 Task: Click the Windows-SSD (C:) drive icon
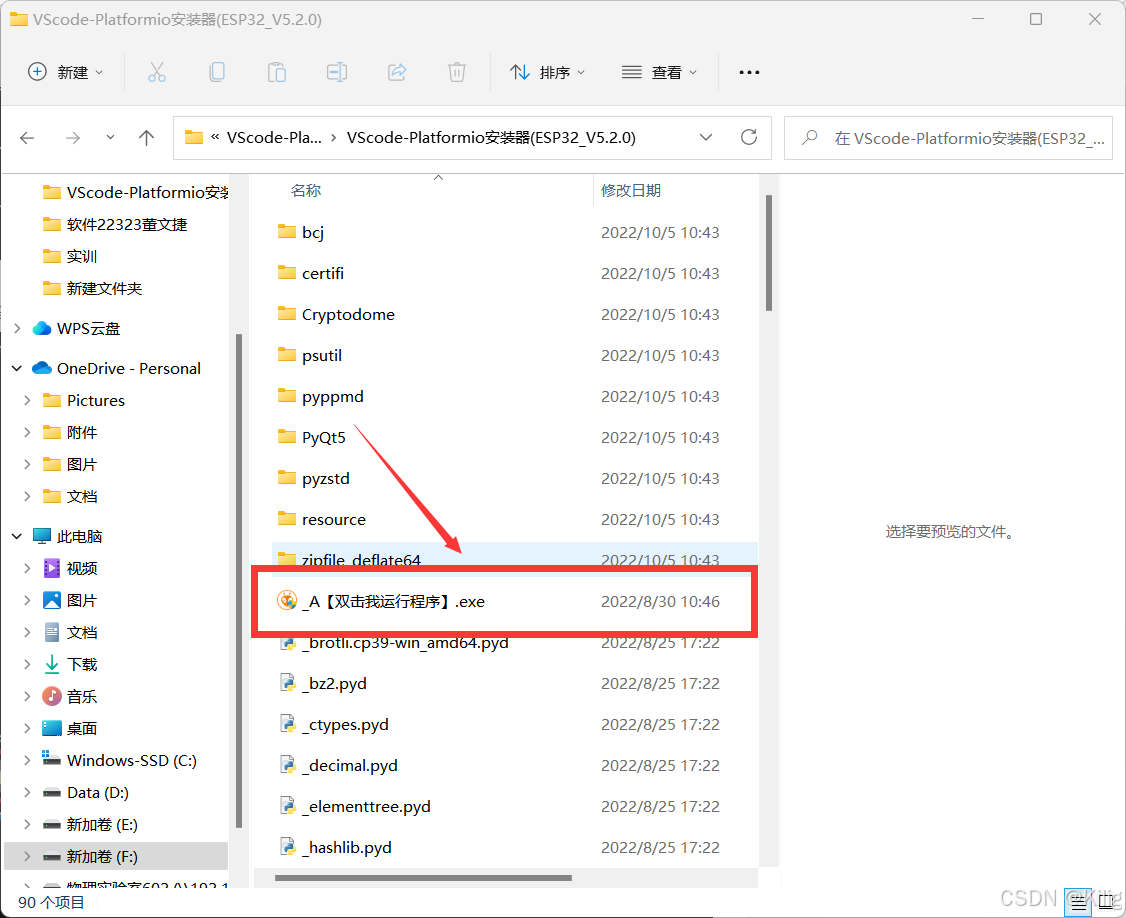(x=51, y=759)
